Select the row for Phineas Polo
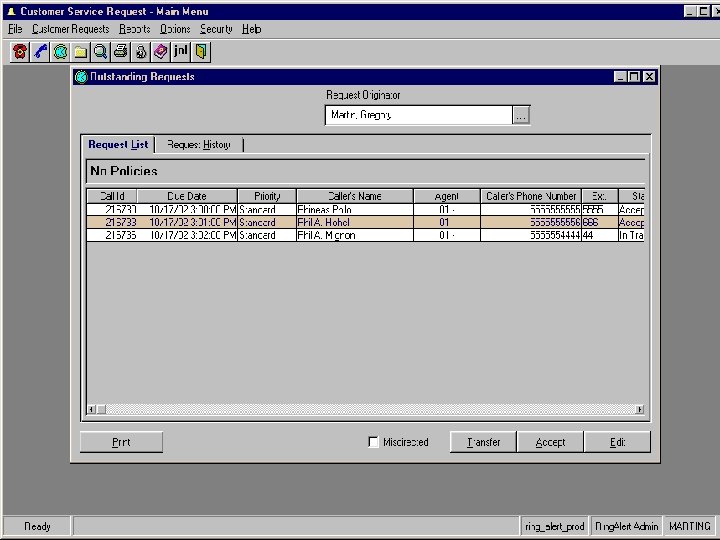 (x=366, y=210)
